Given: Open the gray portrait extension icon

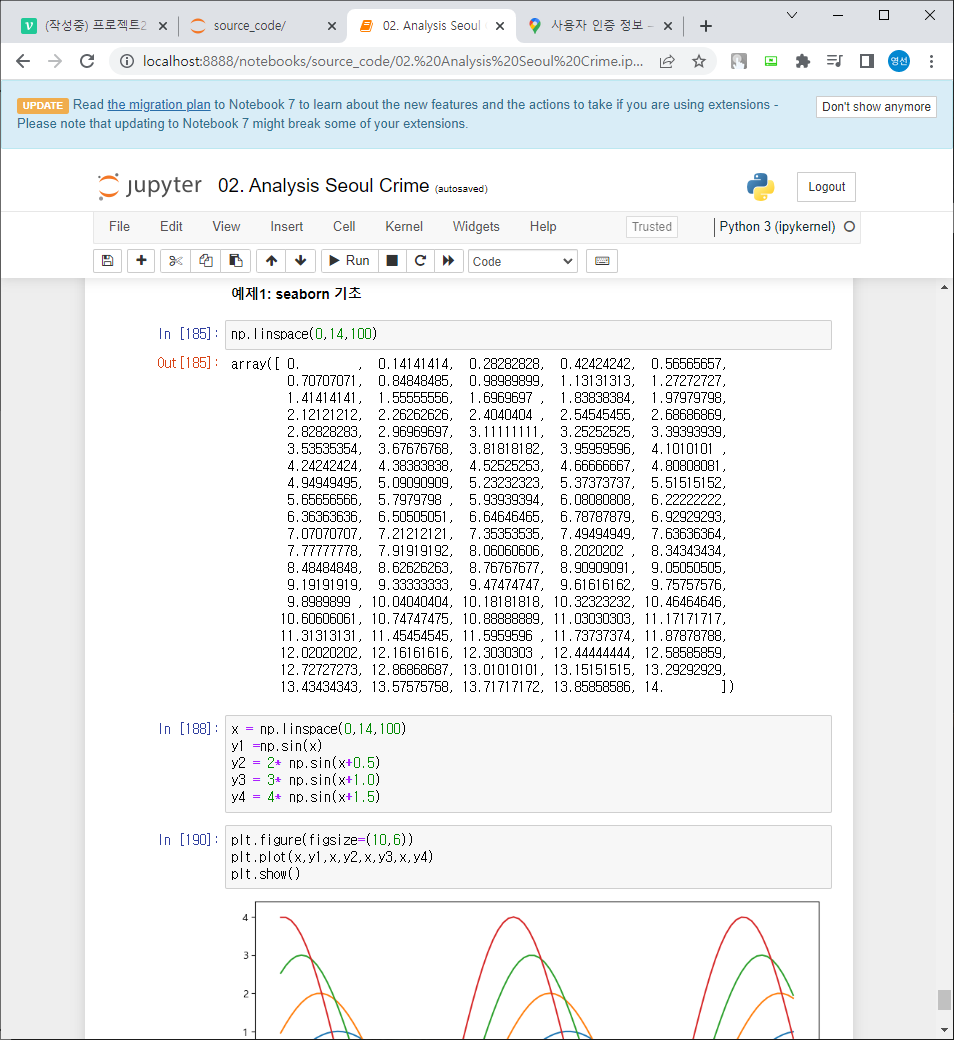Looking at the screenshot, I should [x=738, y=62].
